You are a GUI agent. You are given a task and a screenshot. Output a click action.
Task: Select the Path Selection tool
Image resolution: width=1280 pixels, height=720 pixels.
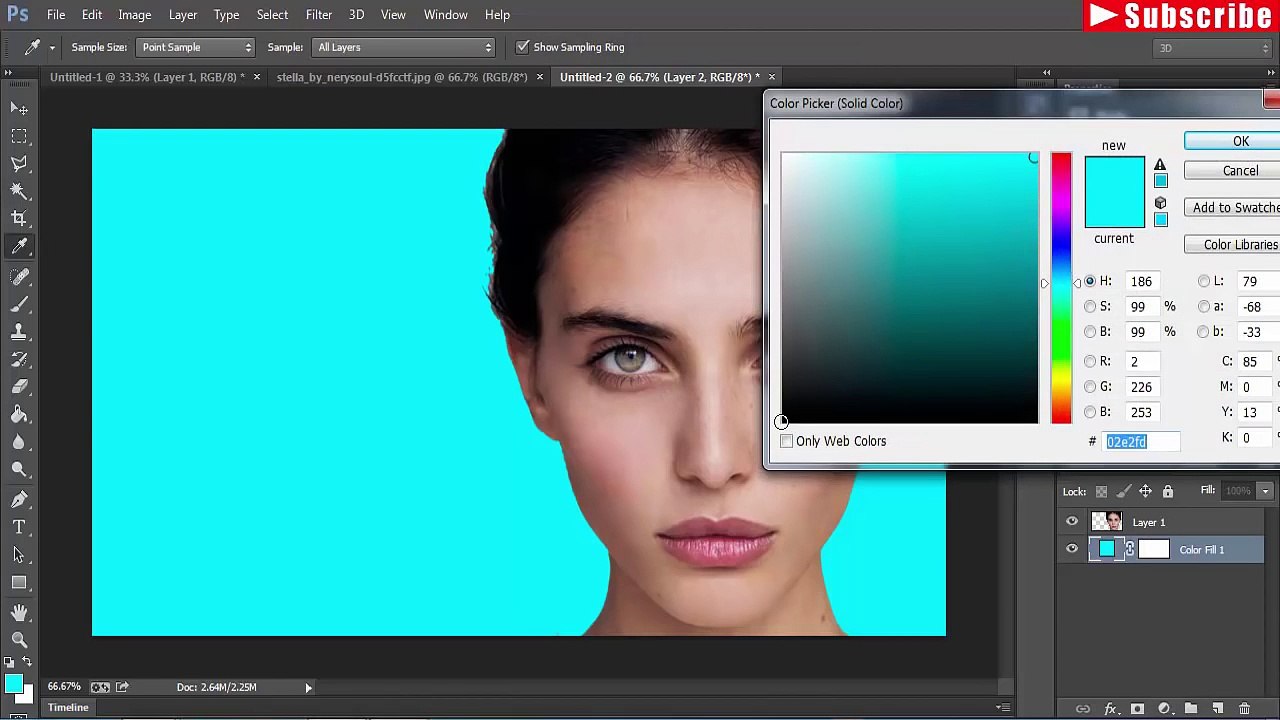[19, 555]
